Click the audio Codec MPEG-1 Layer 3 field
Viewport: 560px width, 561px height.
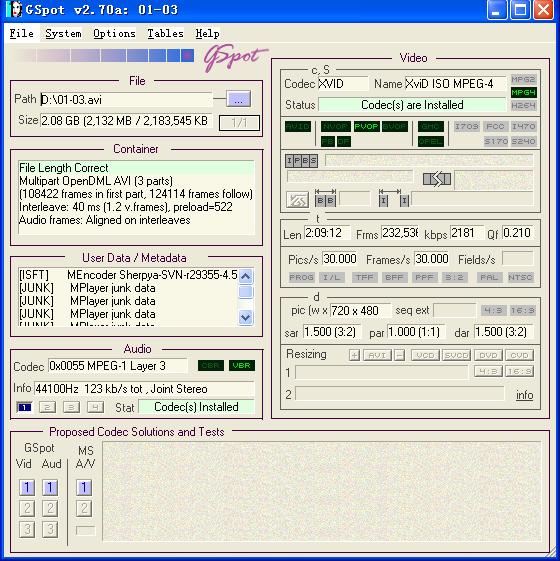point(118,366)
